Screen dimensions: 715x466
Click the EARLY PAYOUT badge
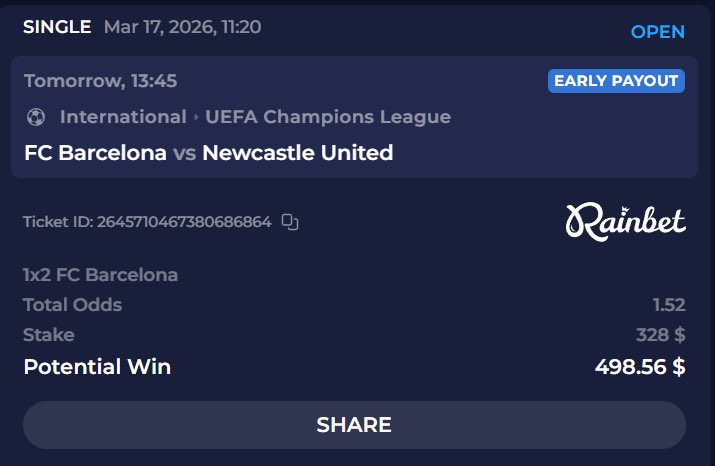pos(616,81)
